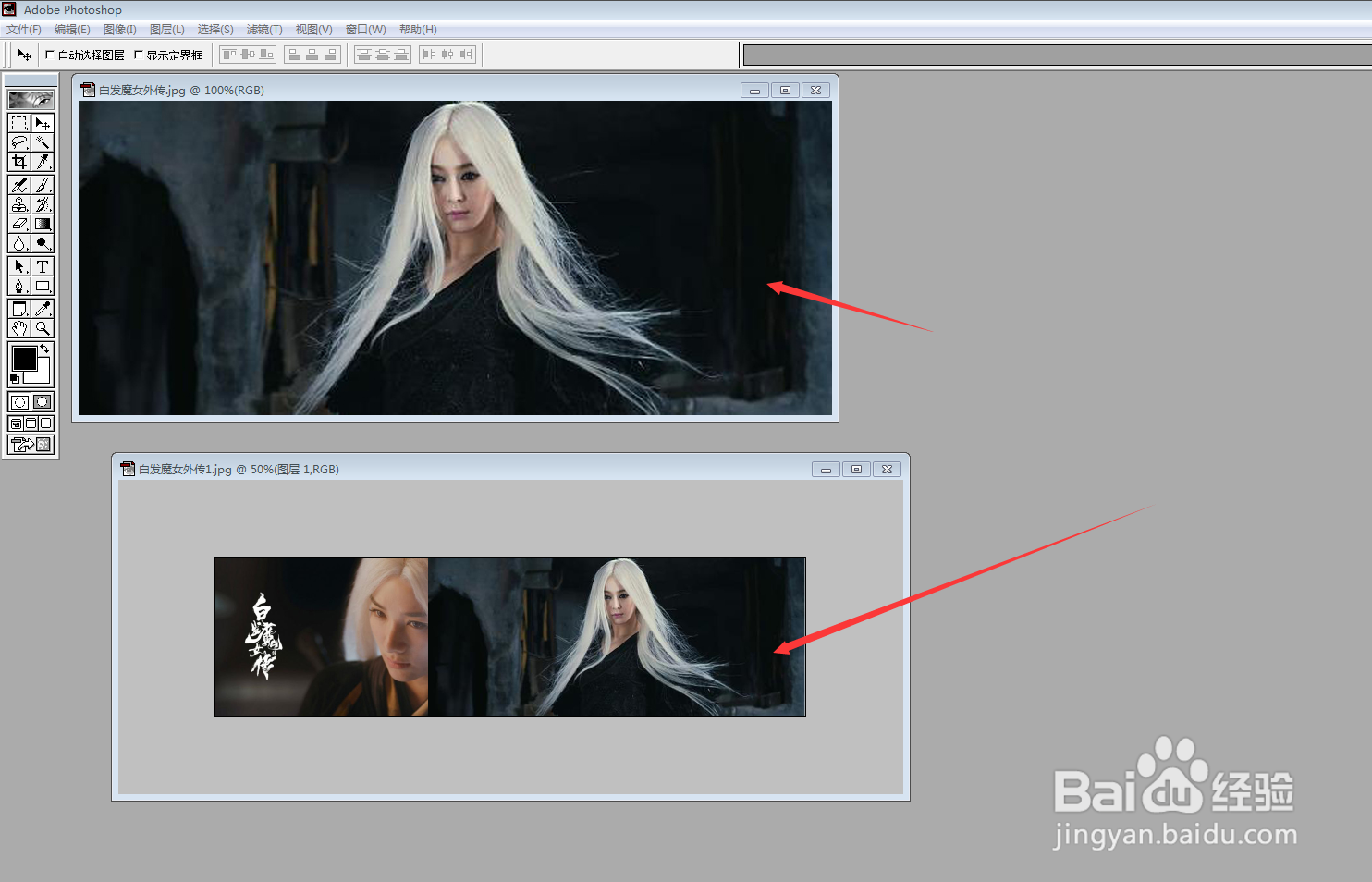Select the Gradient tool
This screenshot has width=1372, height=882.
pos(43,224)
